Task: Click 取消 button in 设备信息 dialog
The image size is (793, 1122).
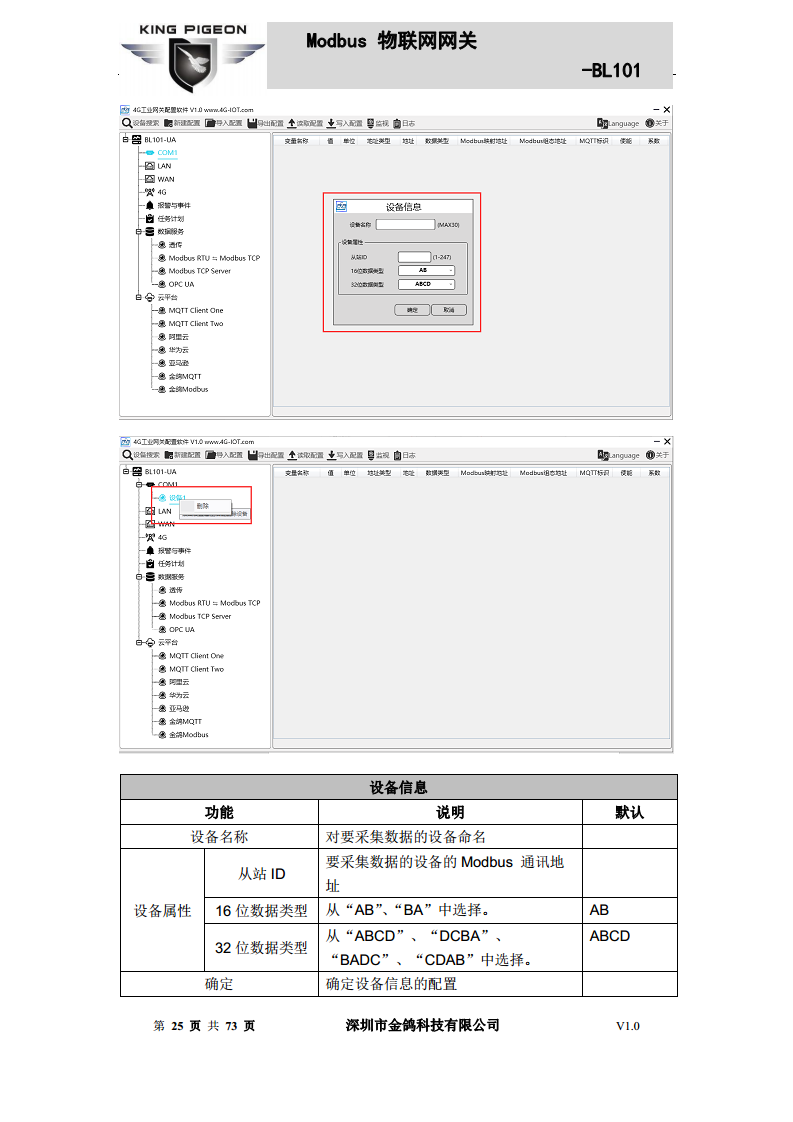Action: coord(449,310)
